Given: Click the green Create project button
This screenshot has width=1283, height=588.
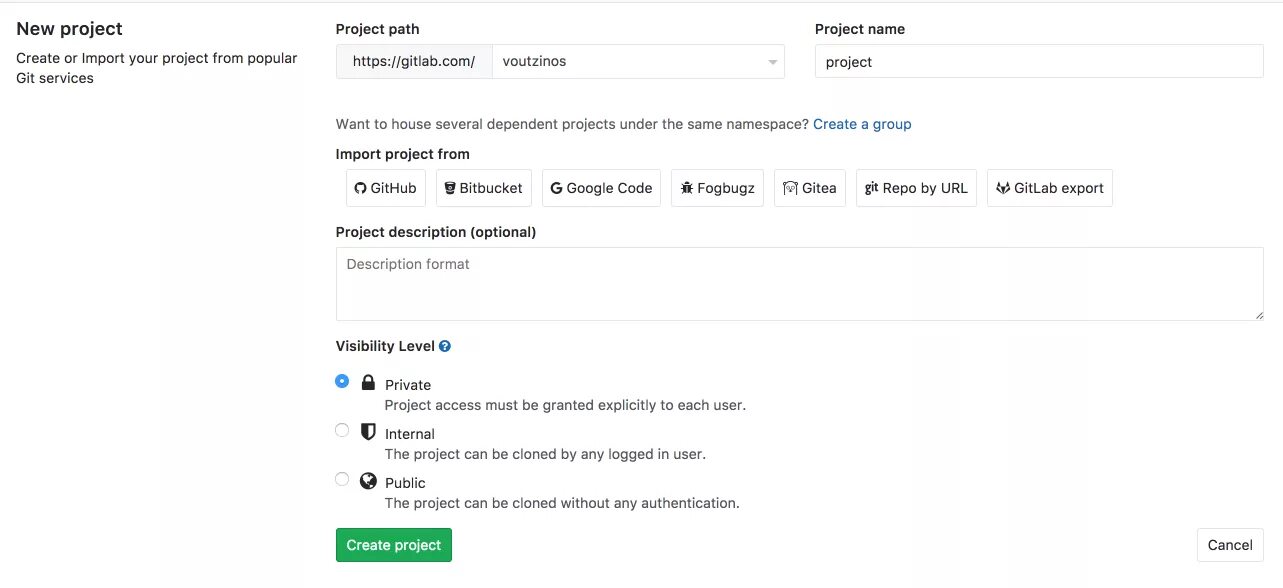Looking at the screenshot, I should click(394, 545).
